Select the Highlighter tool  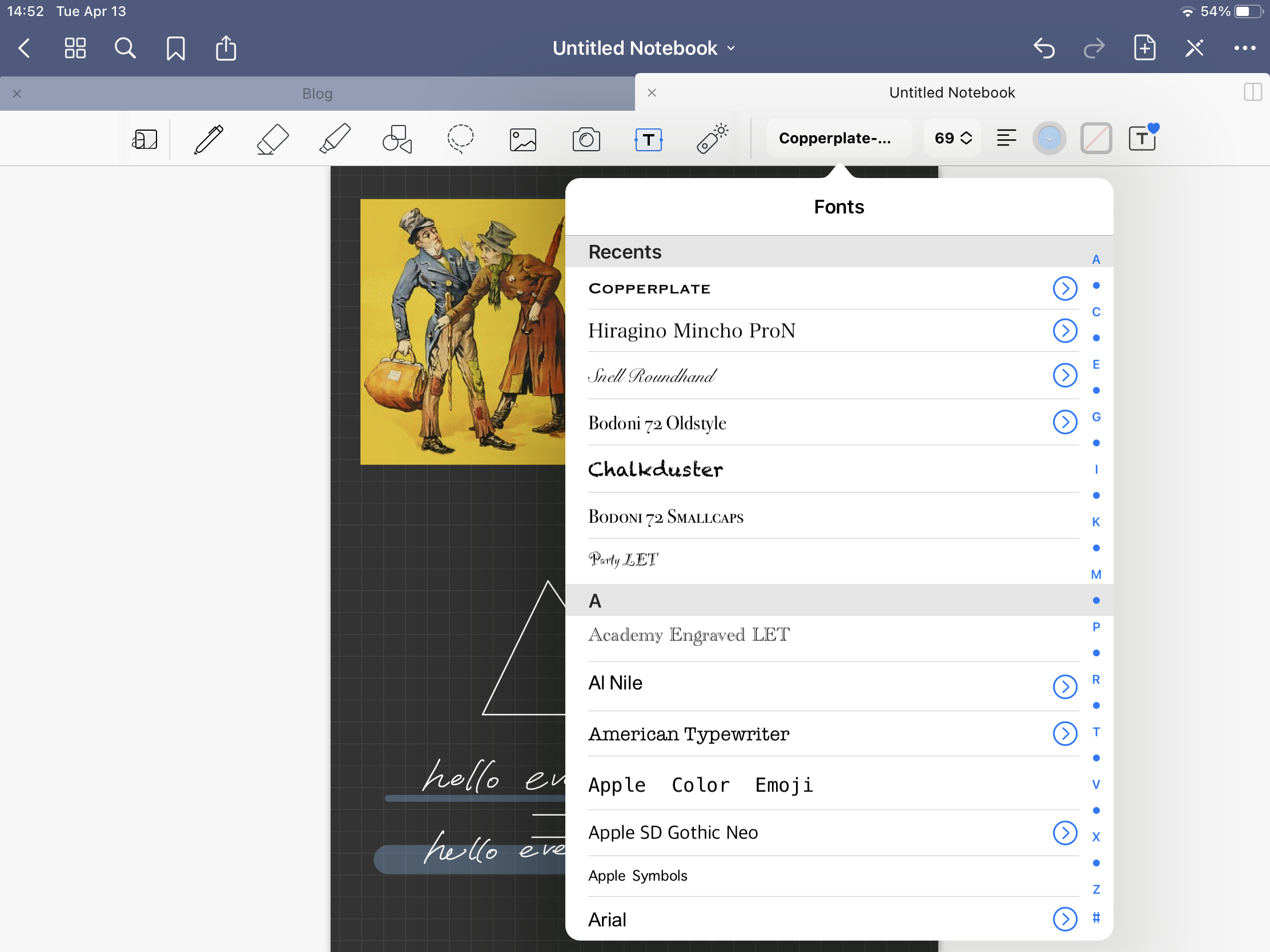tap(335, 139)
